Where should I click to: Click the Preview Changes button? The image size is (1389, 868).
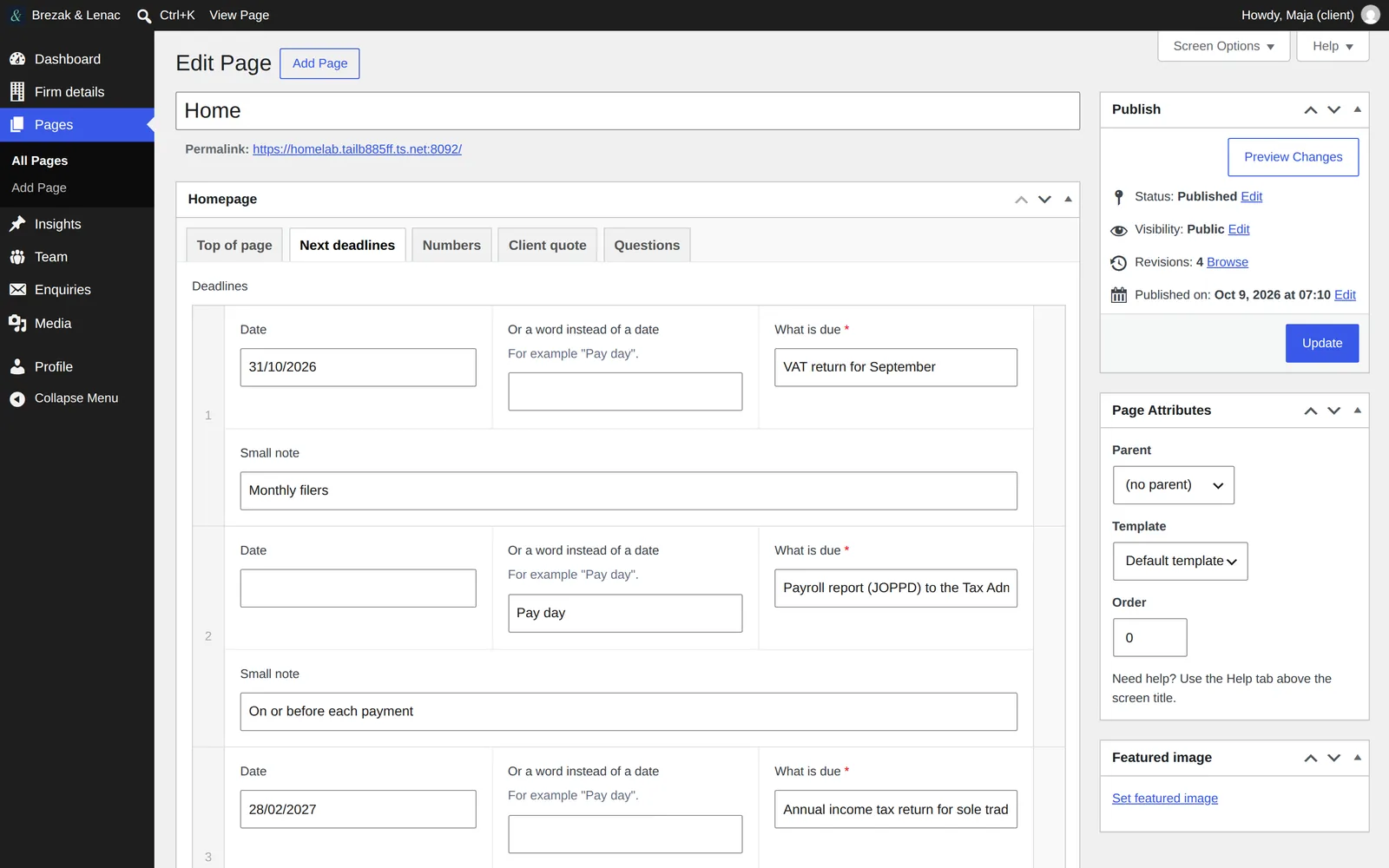(1293, 157)
